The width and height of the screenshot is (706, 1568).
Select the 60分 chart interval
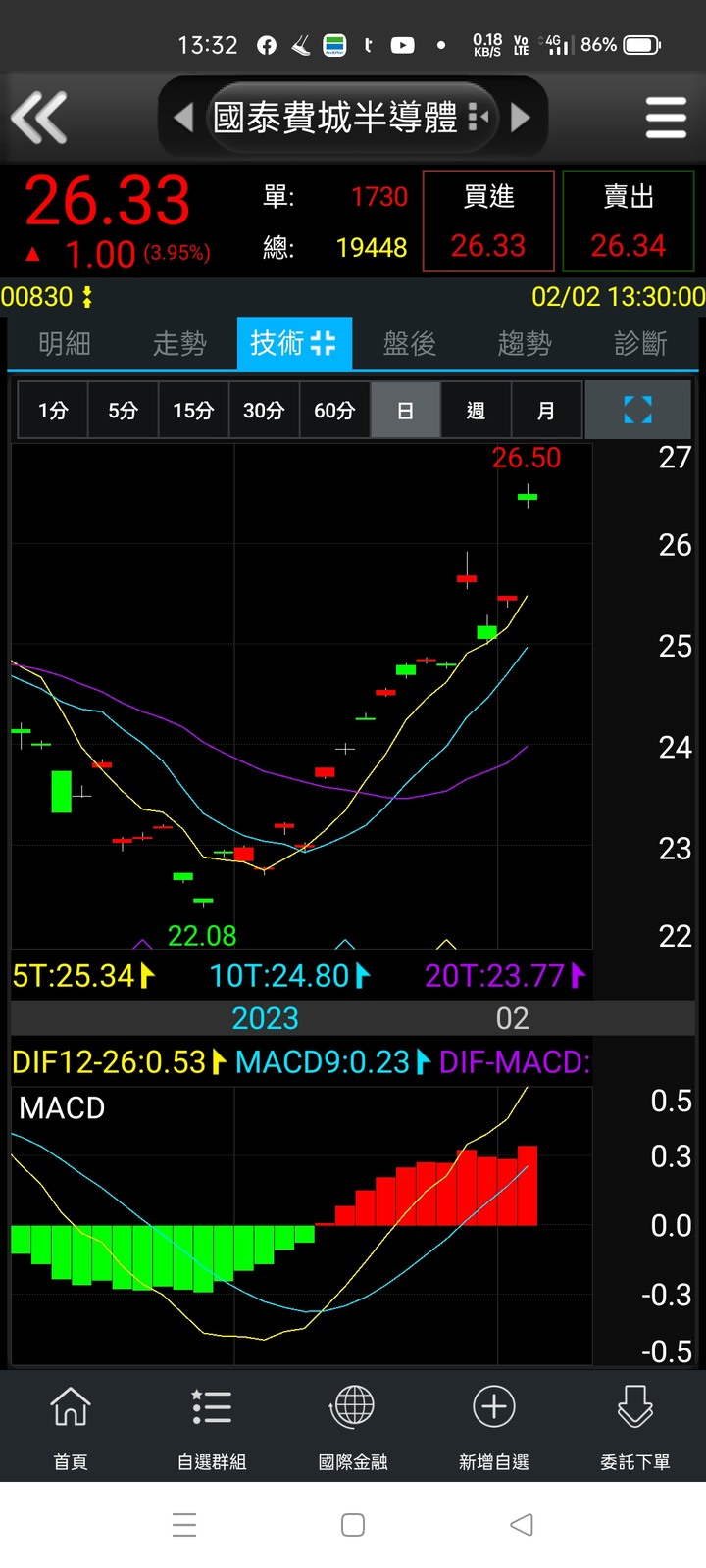pos(334,410)
